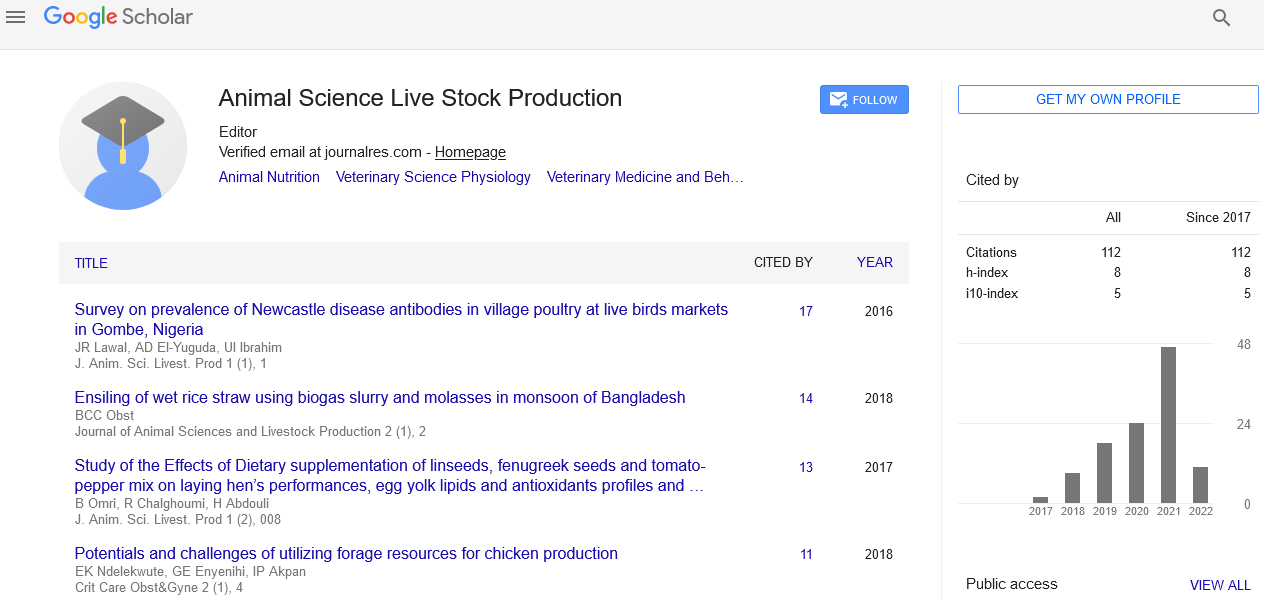
Task: Open Veterinary Science Physiology tag
Action: tap(433, 177)
